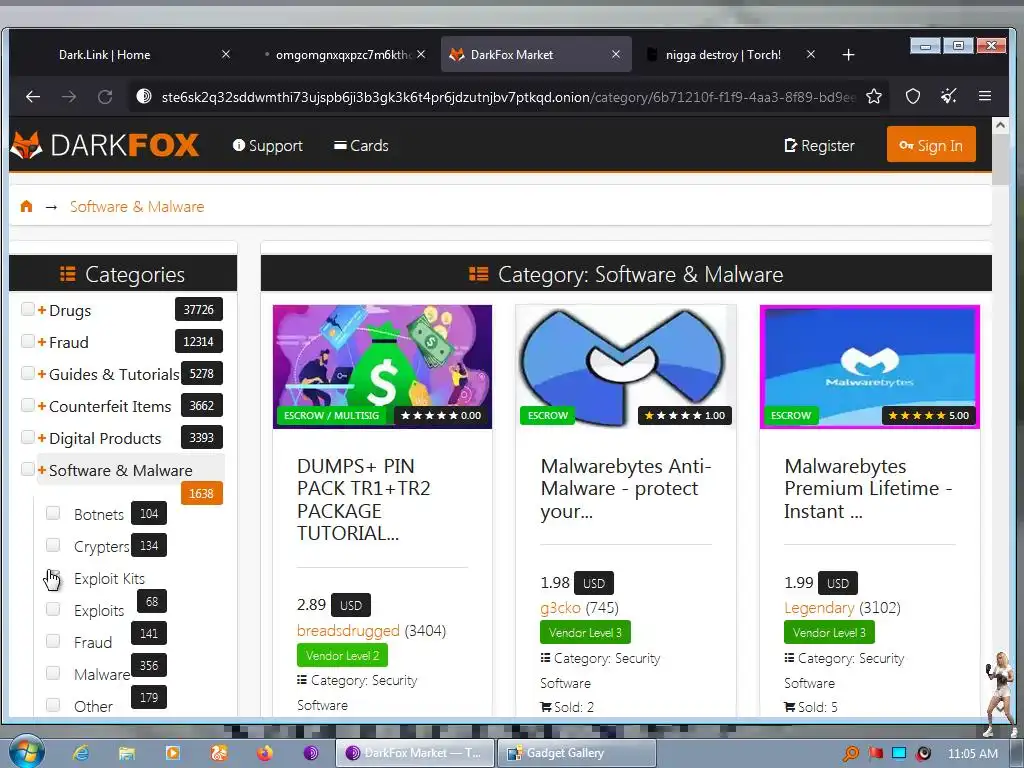Viewport: 1024px width, 768px height.
Task: Tick the Crypters subcategory checkbox
Action: [x=53, y=545]
